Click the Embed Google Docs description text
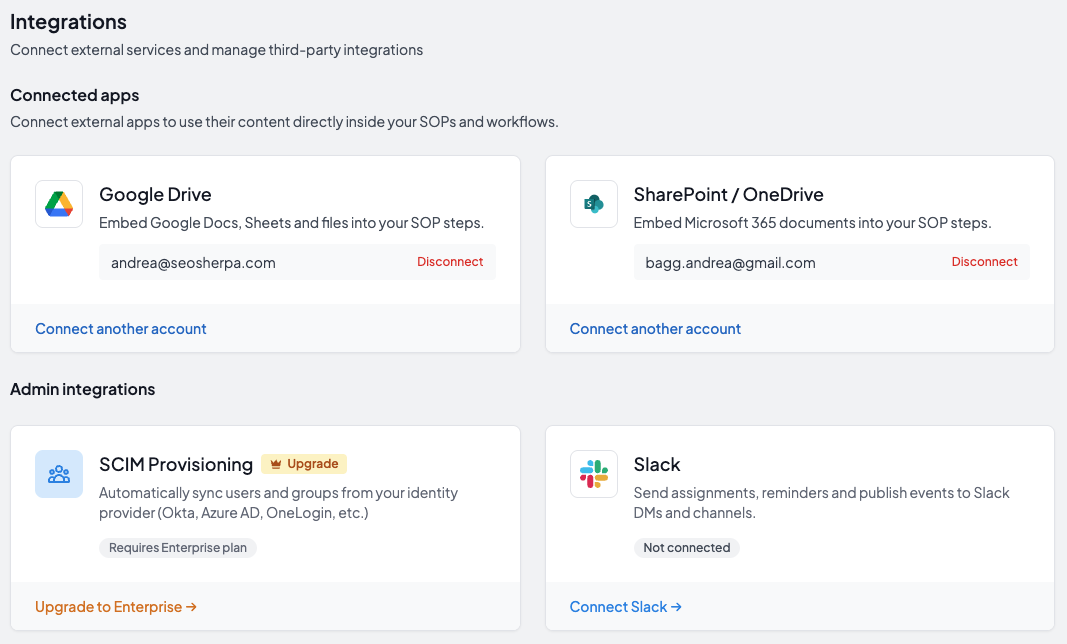 coord(291,223)
